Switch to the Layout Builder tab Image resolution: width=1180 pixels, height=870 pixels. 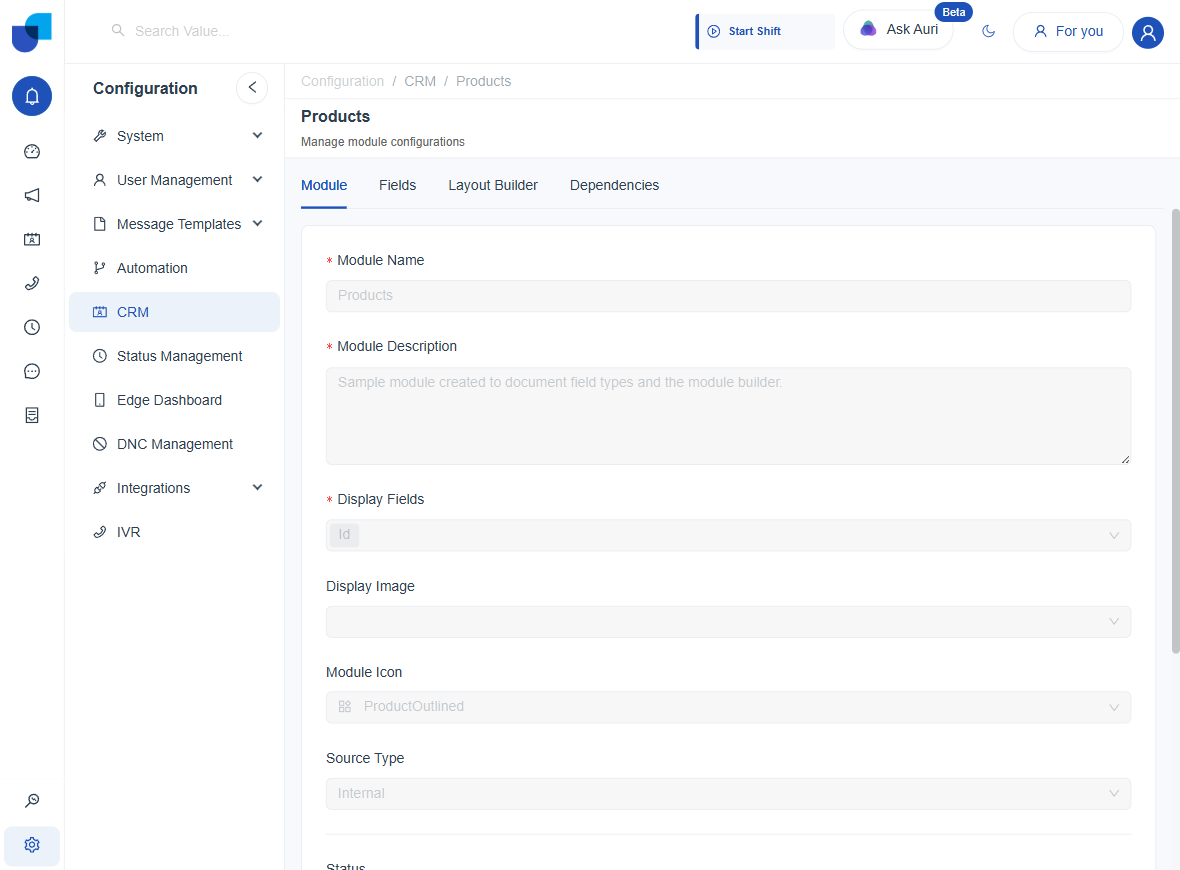tap(493, 185)
